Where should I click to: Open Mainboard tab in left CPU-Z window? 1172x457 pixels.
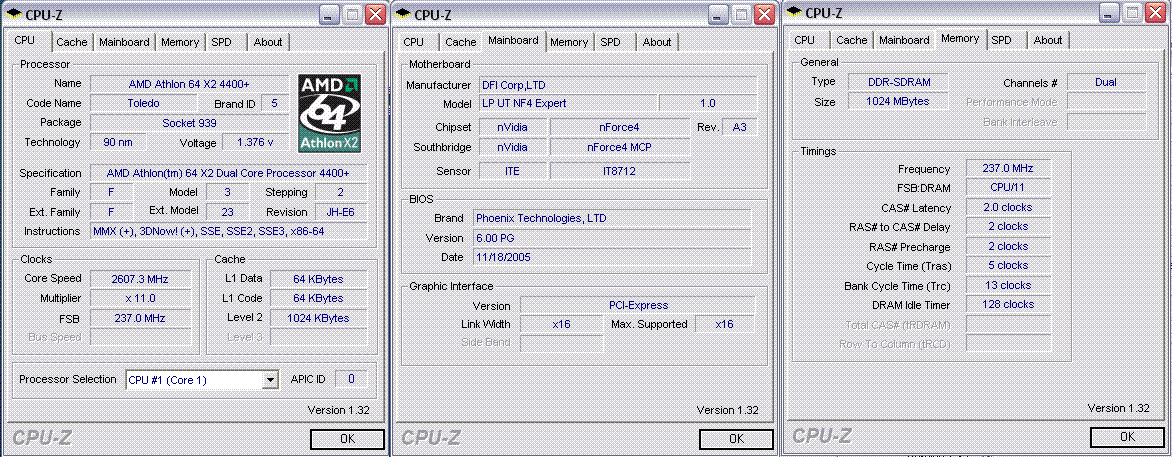click(124, 42)
